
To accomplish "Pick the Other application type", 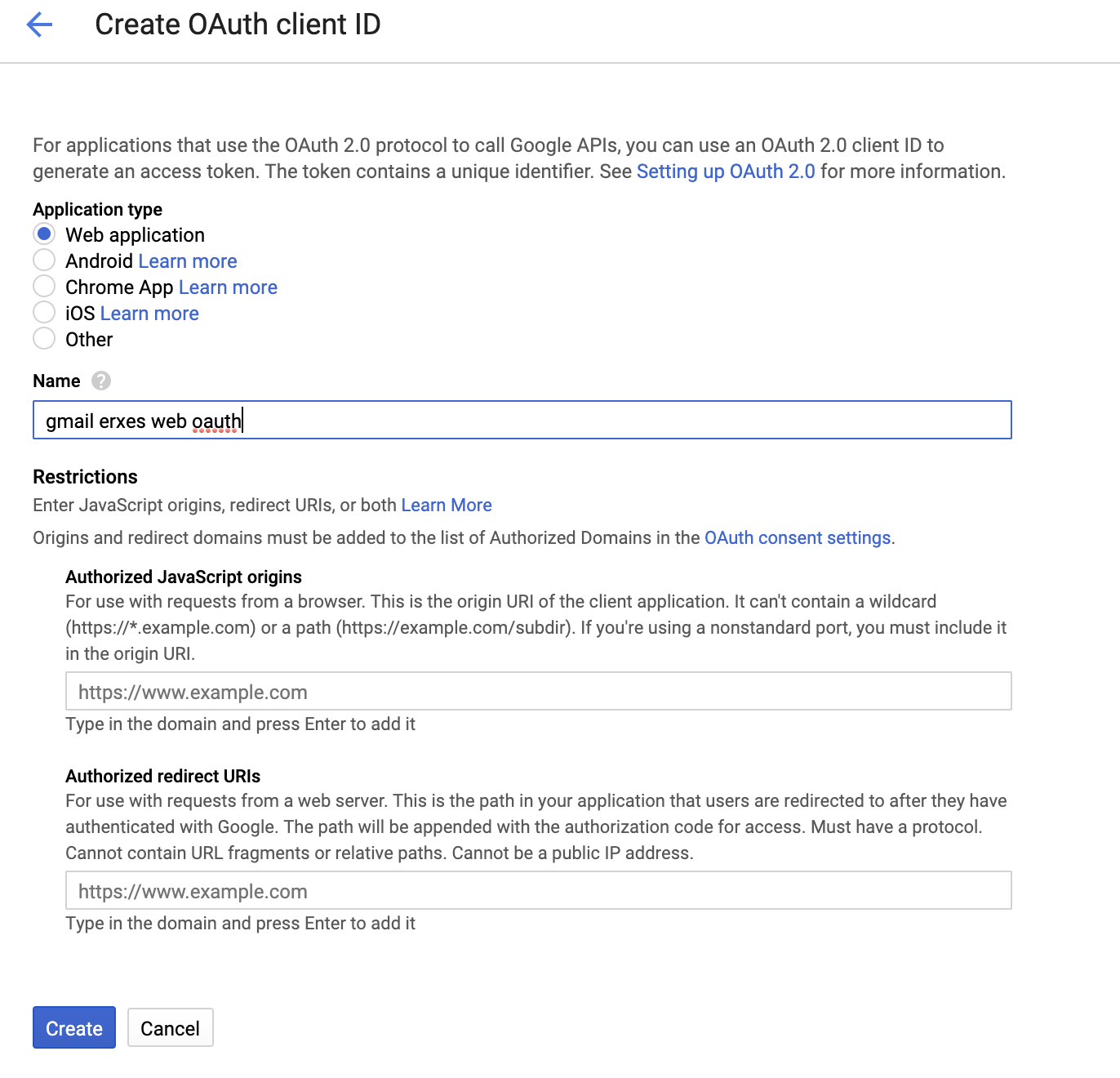I will click(x=44, y=339).
